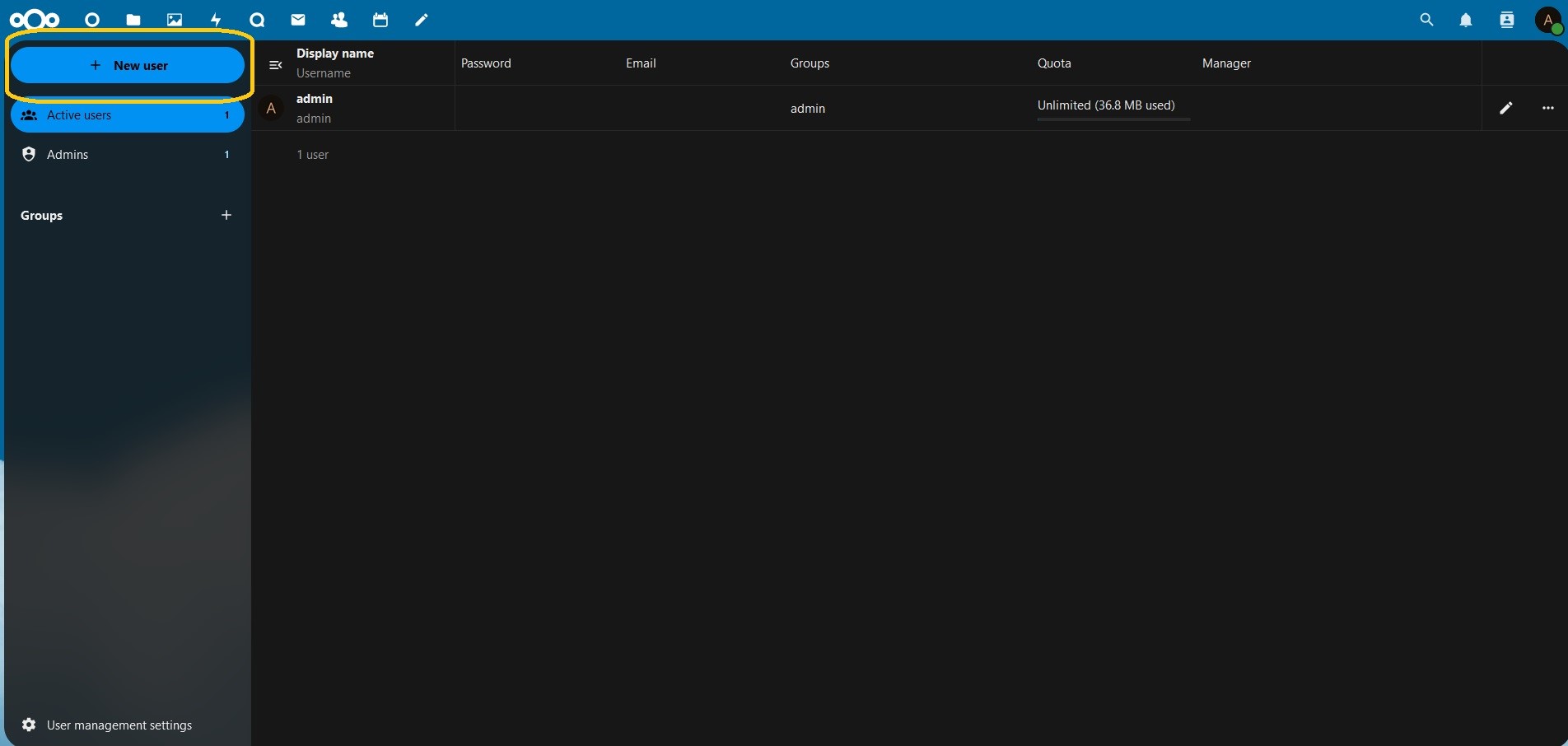The image size is (1568, 746).
Task: Open the Activity app
Action: [216, 20]
